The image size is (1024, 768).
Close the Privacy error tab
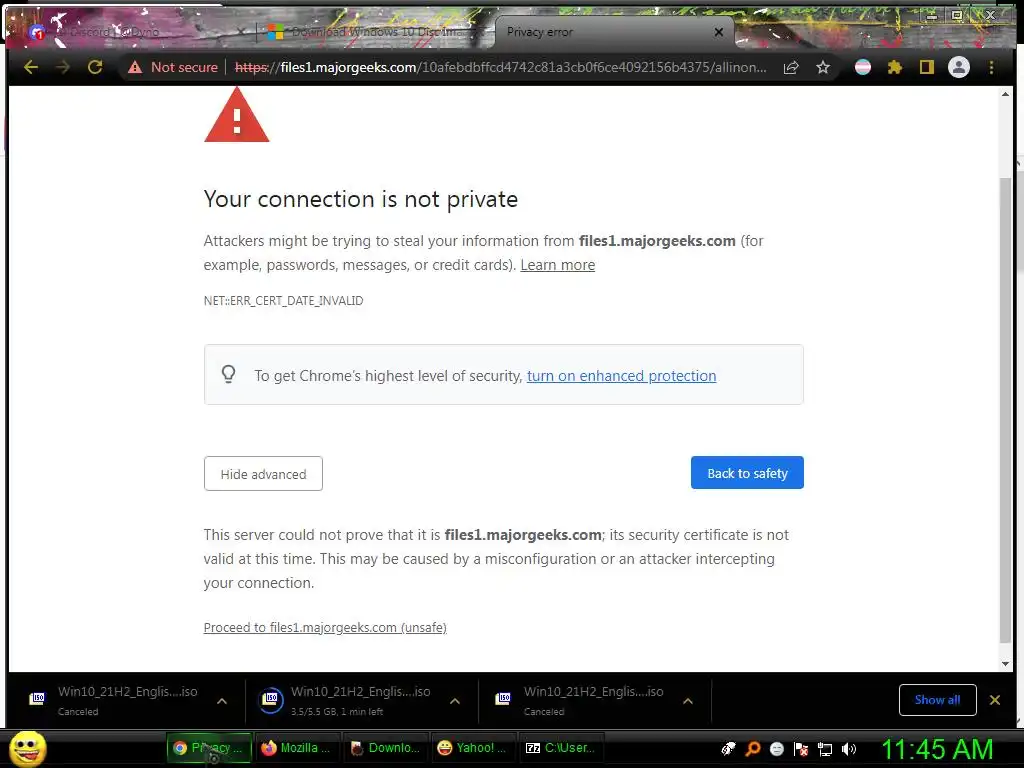tap(718, 32)
